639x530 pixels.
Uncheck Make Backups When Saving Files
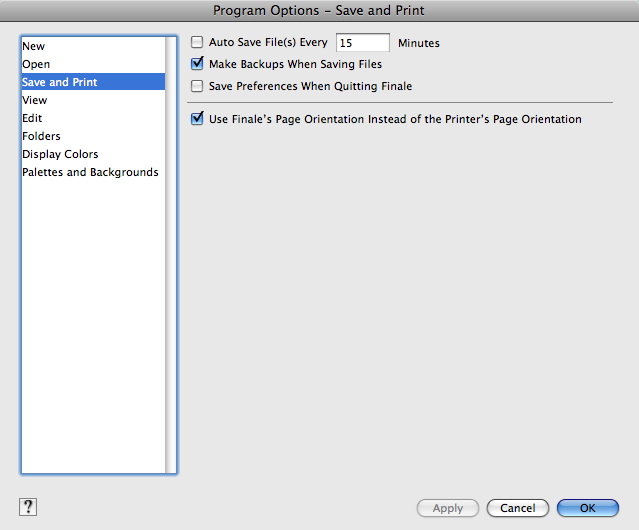point(197,64)
